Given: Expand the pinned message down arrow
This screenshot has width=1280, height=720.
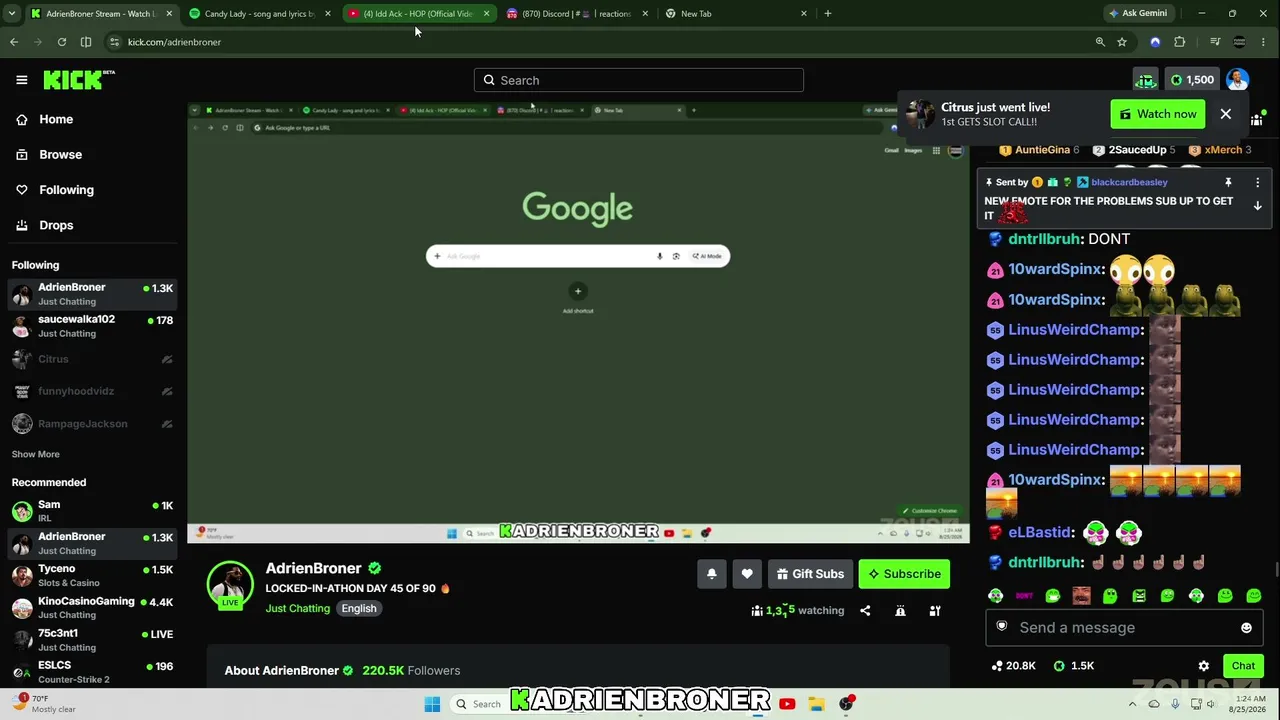Looking at the screenshot, I should click(x=1258, y=206).
